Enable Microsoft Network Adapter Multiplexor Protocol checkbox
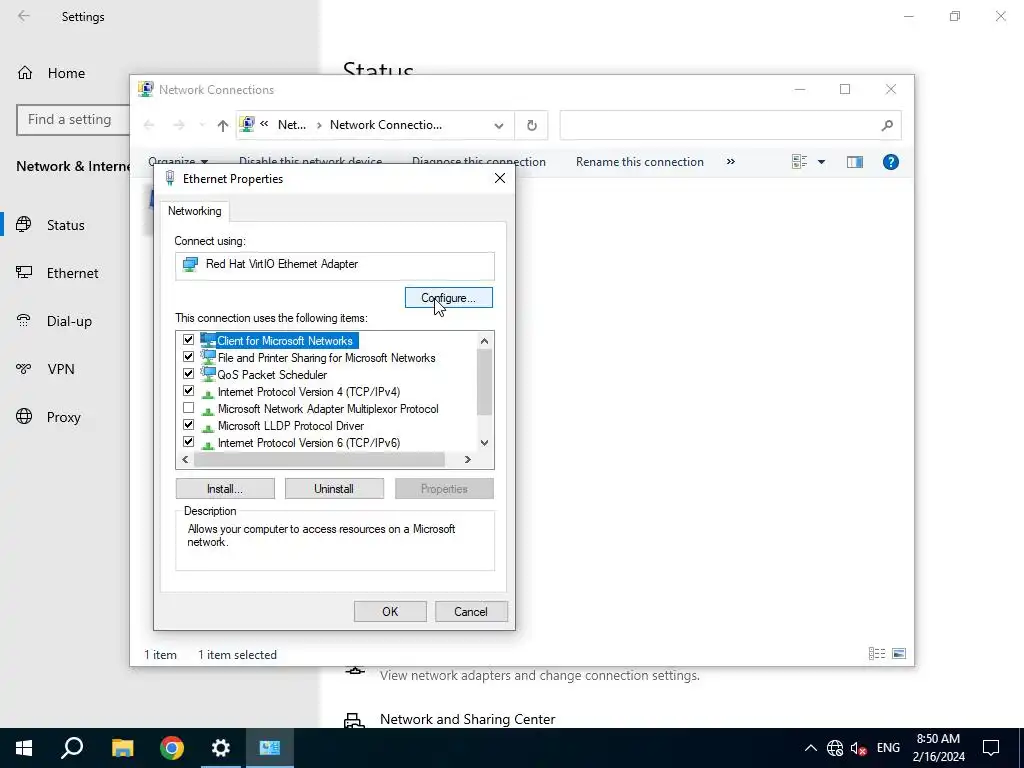1024x768 pixels. tap(189, 408)
